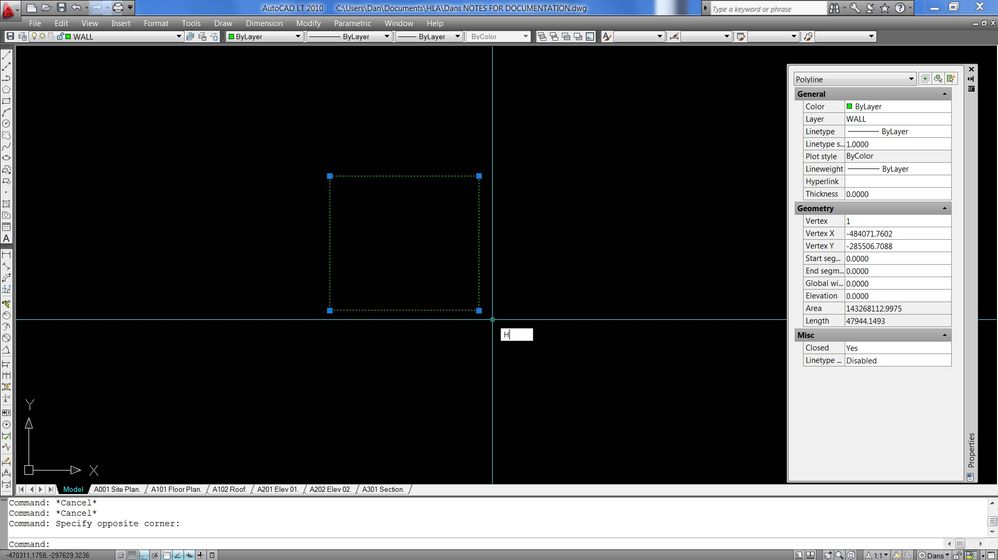Click the keyword search input field

768,8
